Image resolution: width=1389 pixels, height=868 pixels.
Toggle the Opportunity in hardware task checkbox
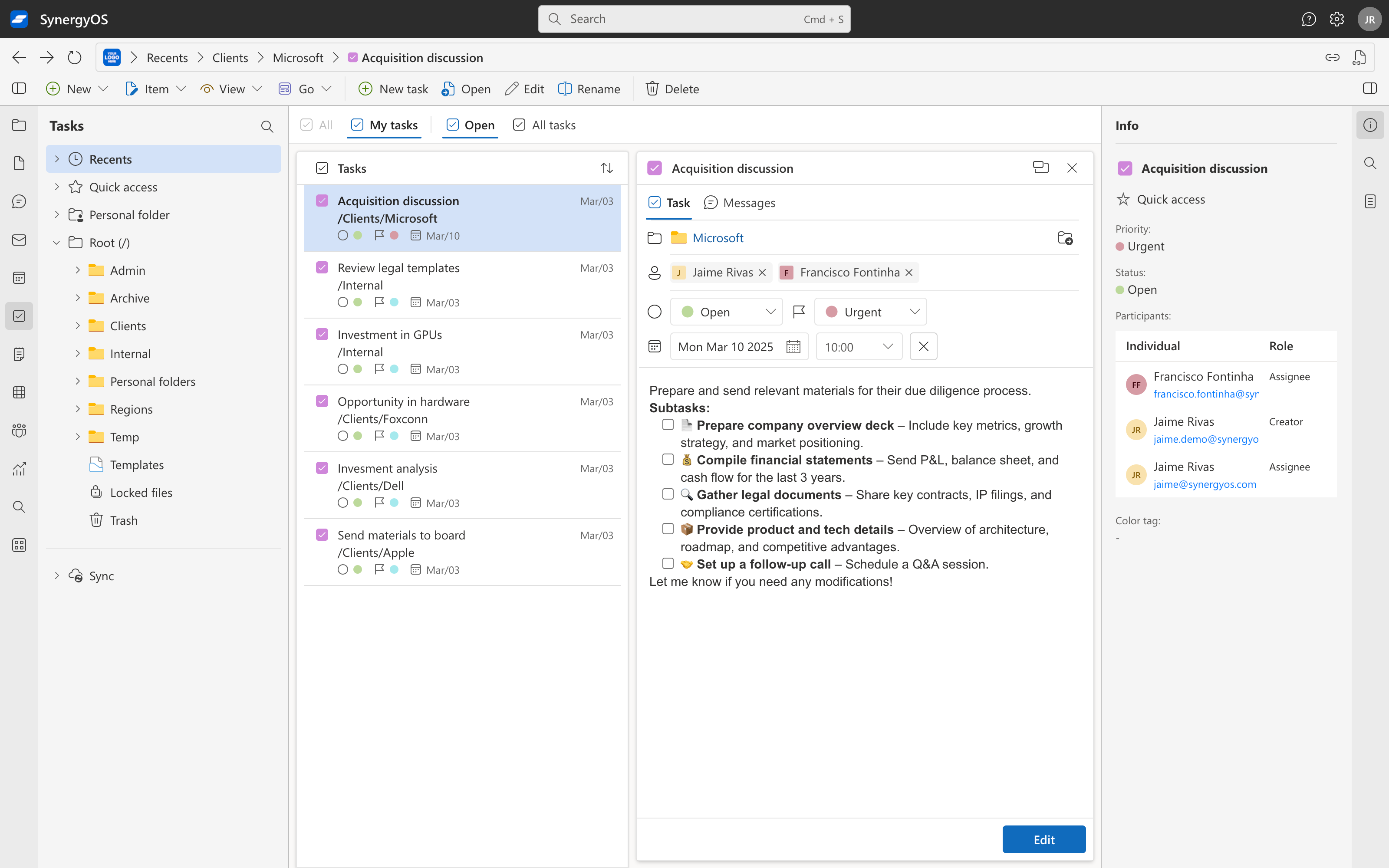pos(322,401)
